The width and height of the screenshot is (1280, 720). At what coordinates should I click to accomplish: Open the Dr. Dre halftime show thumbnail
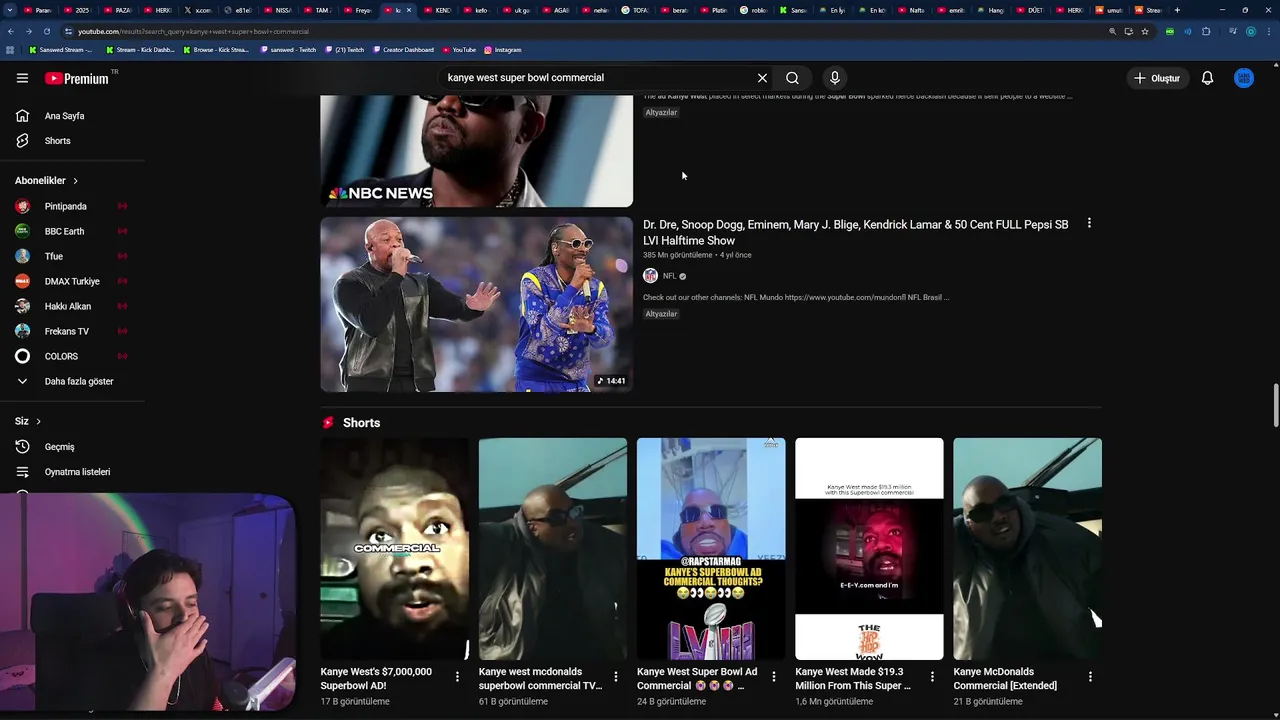[476, 304]
